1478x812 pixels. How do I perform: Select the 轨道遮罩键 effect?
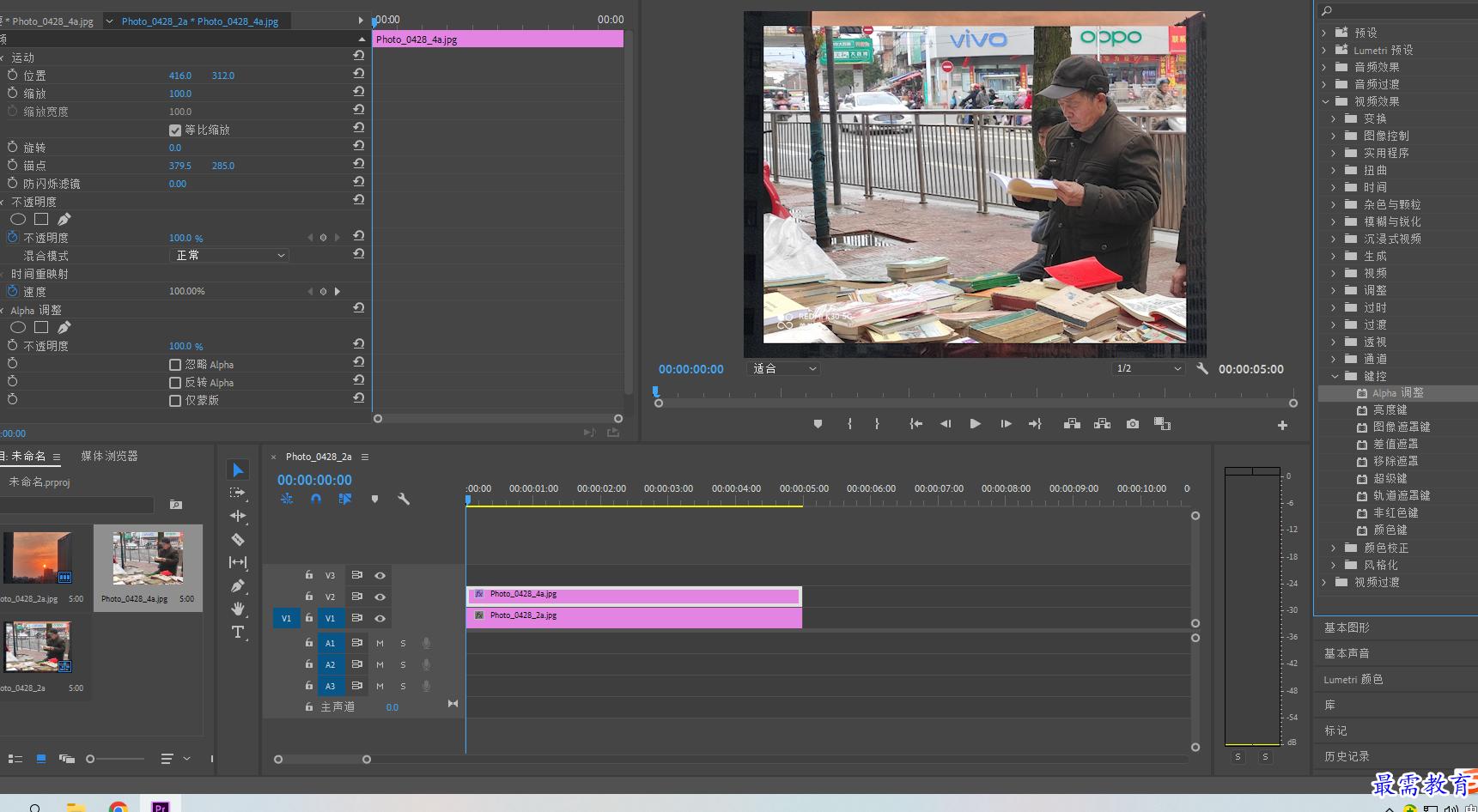click(x=1402, y=495)
